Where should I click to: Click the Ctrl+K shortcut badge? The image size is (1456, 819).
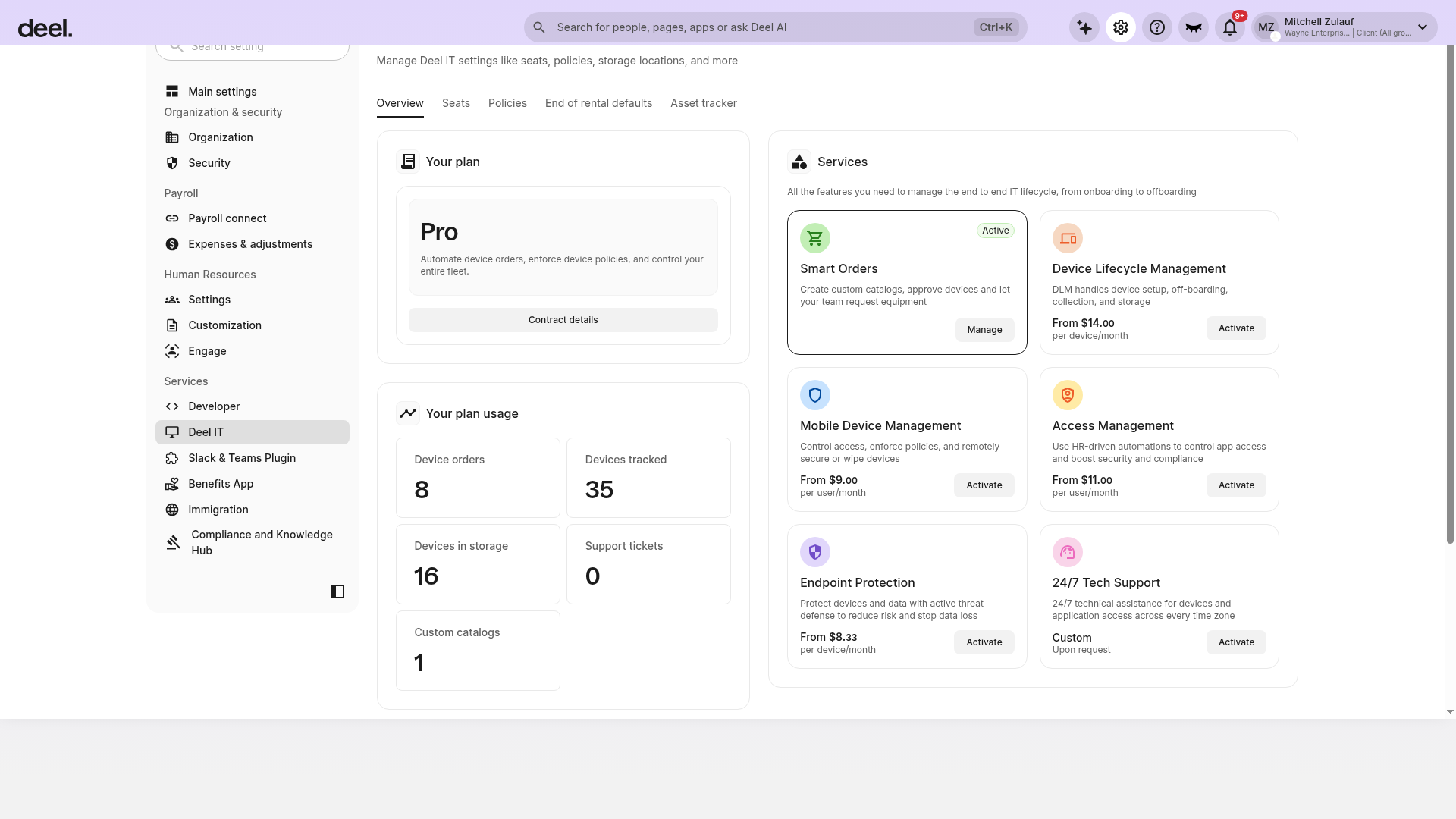[x=996, y=27]
